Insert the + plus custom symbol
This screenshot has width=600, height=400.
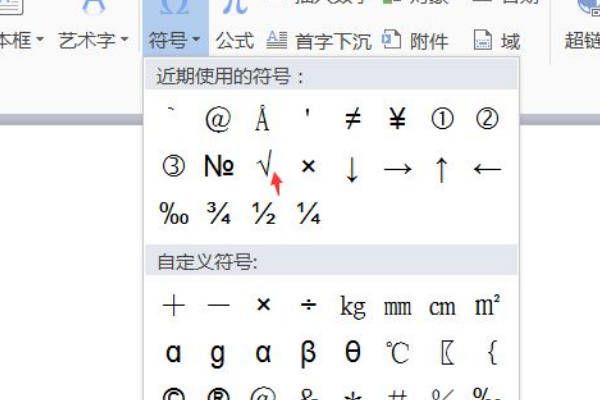(x=174, y=306)
